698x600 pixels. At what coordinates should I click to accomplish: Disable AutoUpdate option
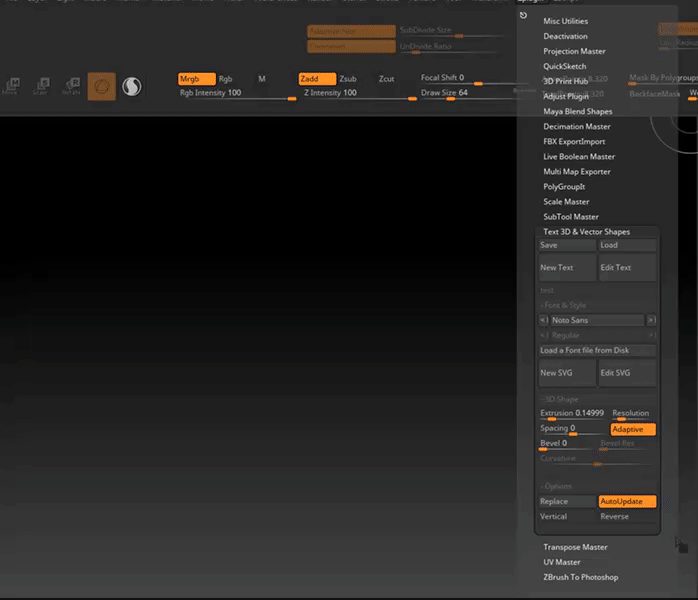pyautogui.click(x=627, y=502)
